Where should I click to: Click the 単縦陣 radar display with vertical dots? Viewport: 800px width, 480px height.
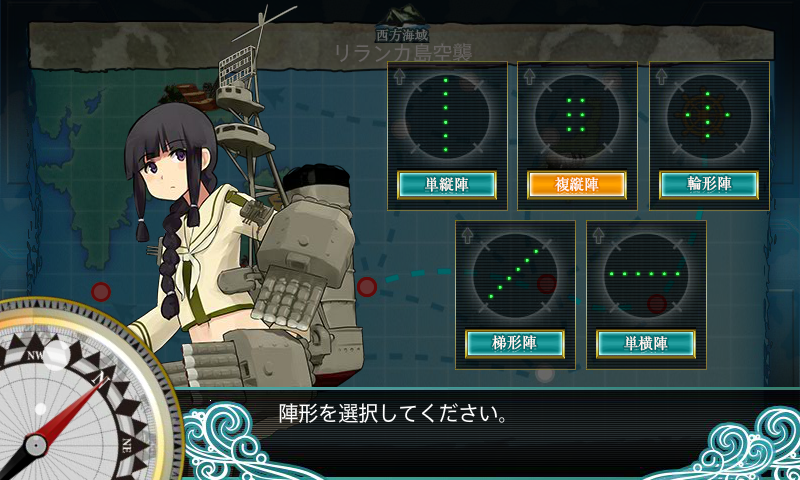click(x=446, y=115)
